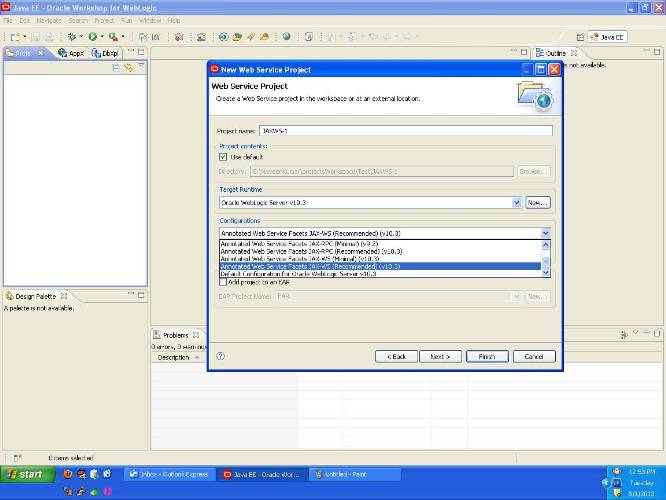Open the Run toolbar dropdown arrow

(x=102, y=37)
